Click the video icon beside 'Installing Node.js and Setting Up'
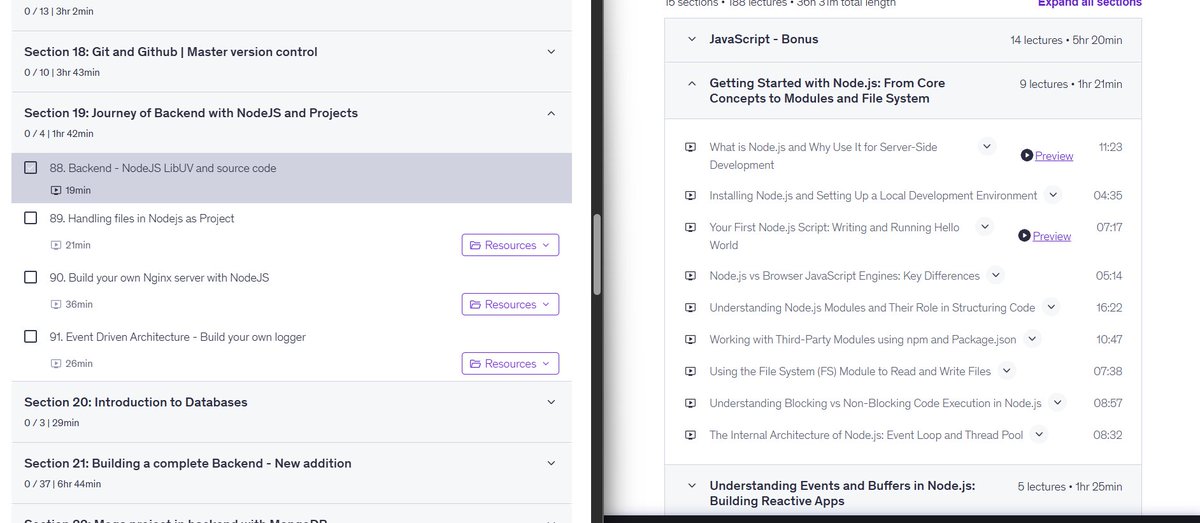This screenshot has width=1200, height=523. tap(690, 196)
